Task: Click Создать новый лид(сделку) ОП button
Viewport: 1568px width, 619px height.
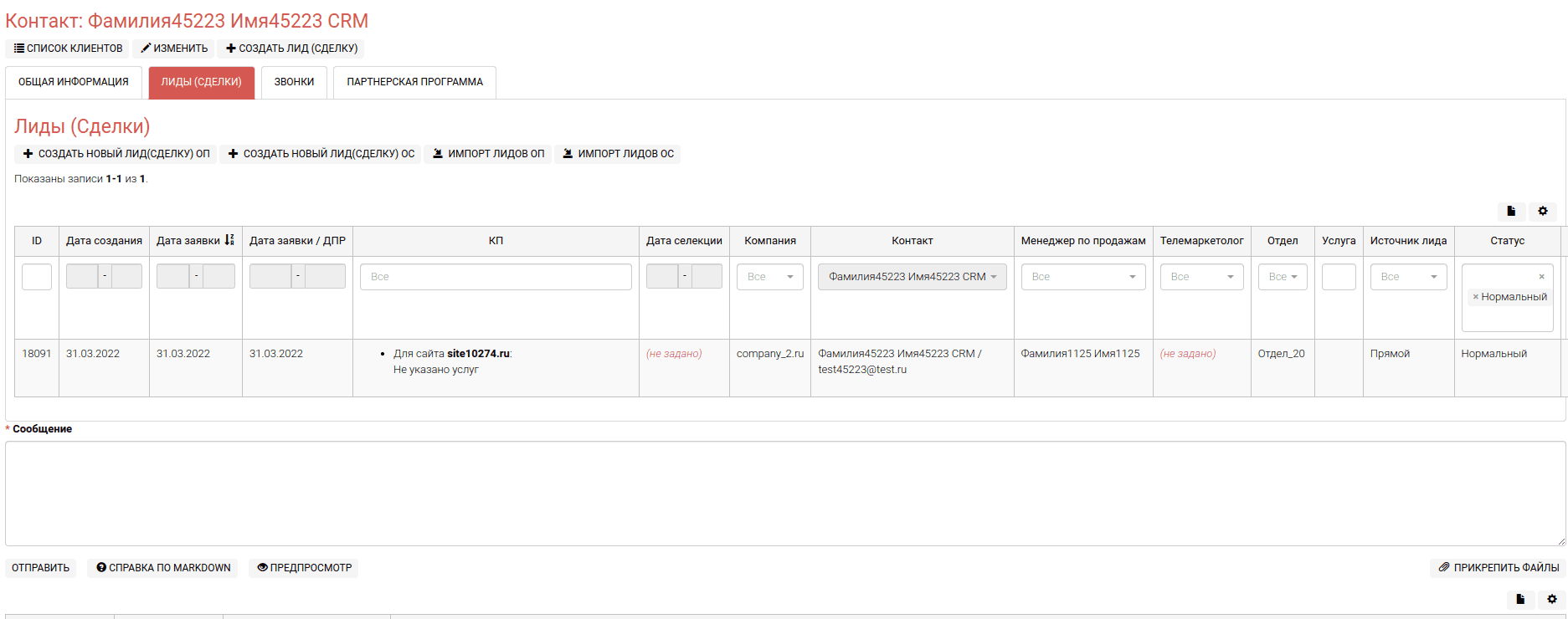Action: pos(116,154)
